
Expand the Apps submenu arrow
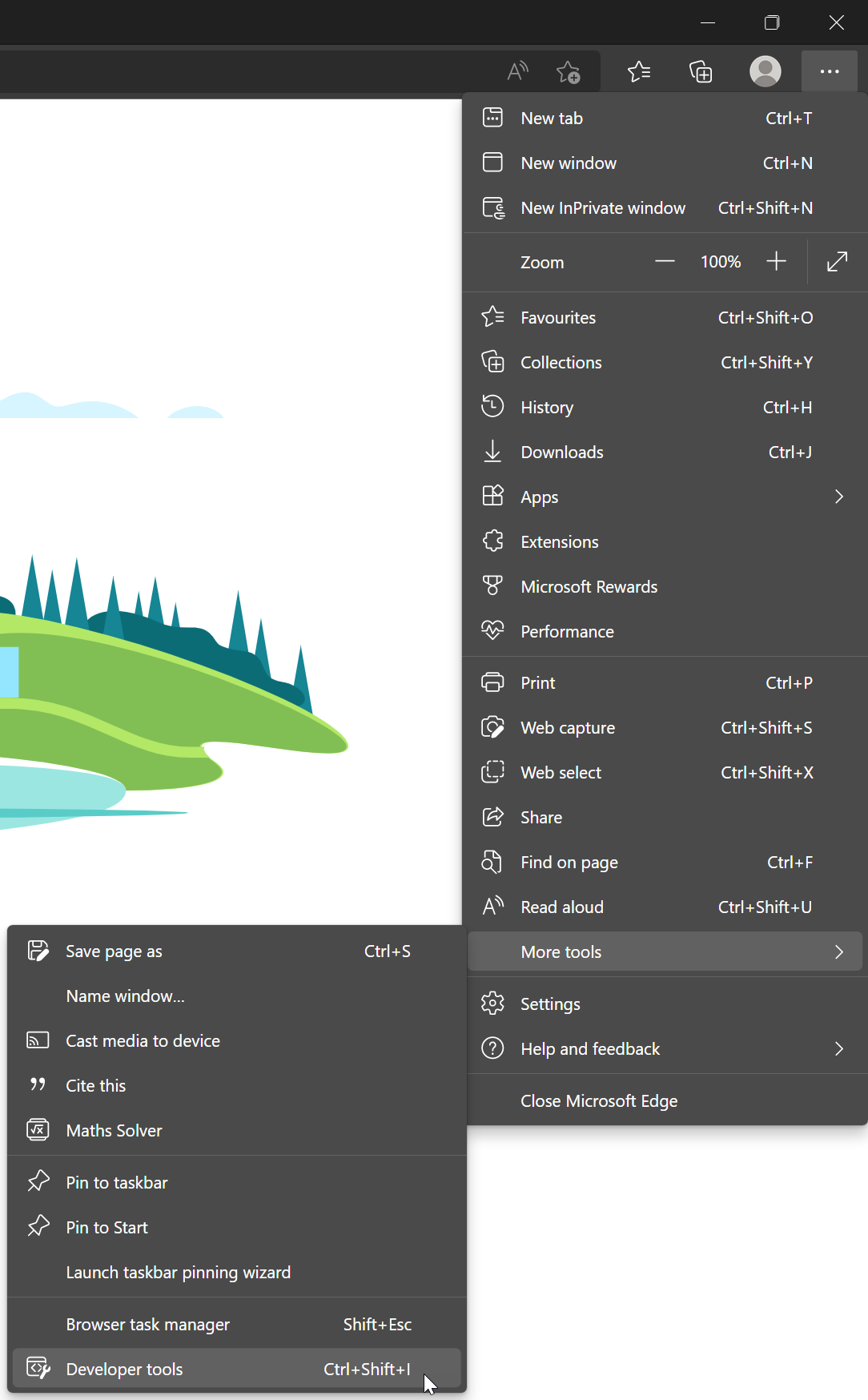pyautogui.click(x=839, y=497)
